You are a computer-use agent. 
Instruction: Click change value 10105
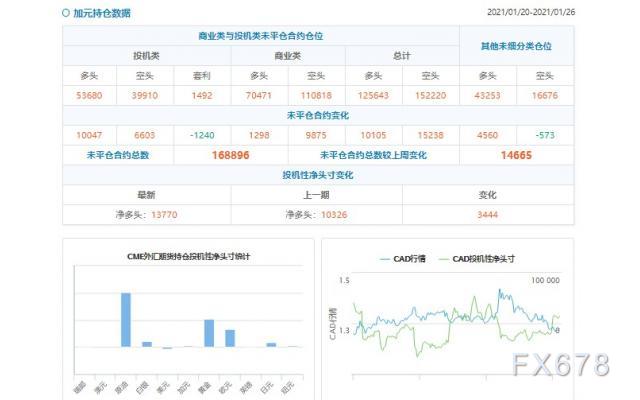pos(373,135)
